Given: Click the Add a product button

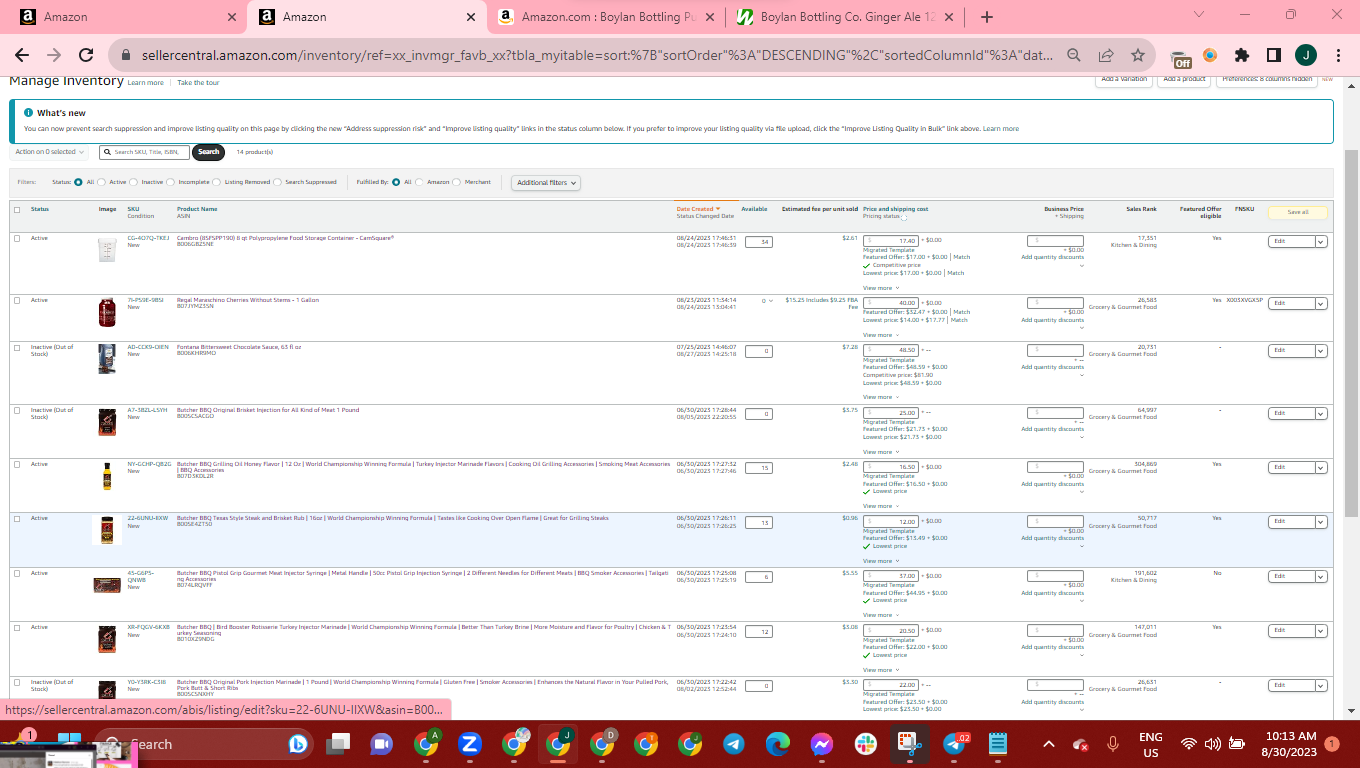Looking at the screenshot, I should (x=1184, y=79).
